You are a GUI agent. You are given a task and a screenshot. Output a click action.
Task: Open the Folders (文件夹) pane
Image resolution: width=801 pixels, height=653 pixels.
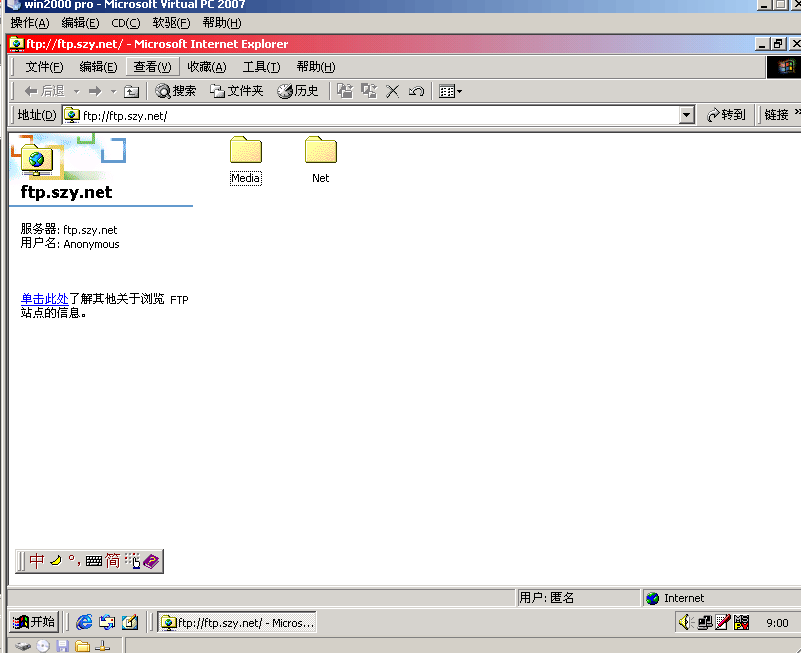coord(236,91)
